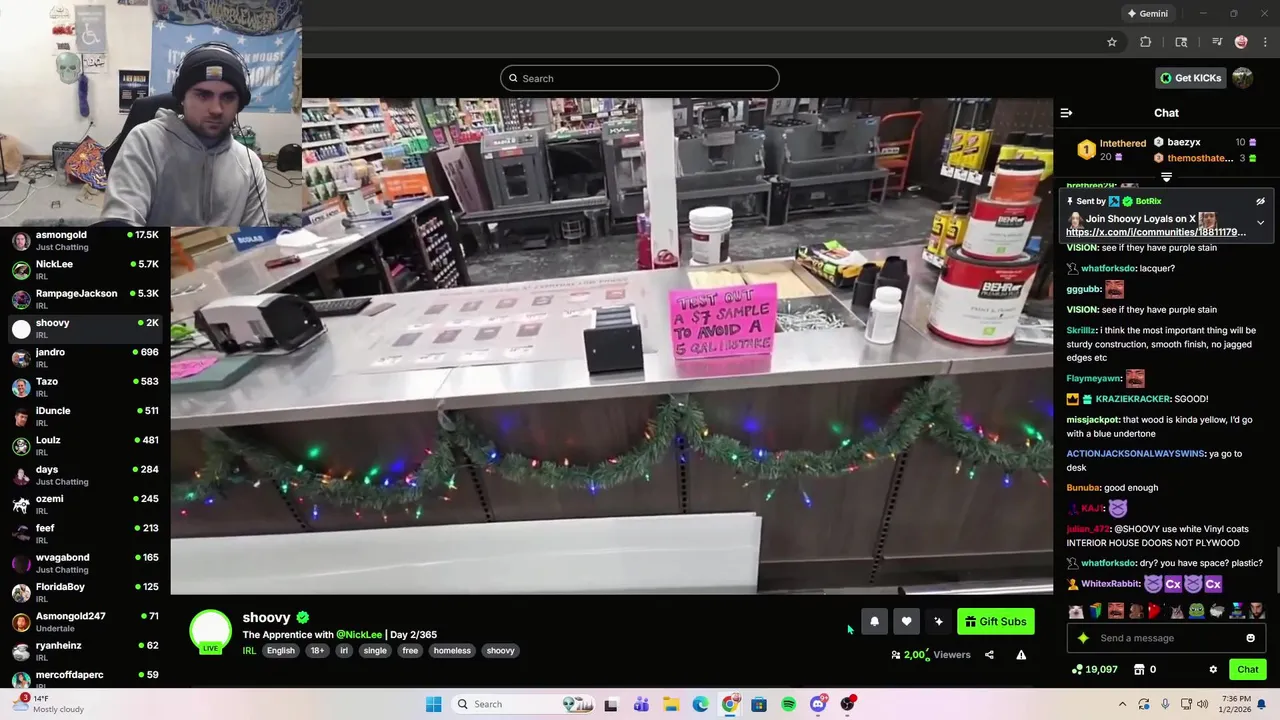This screenshot has width=1280, height=720.
Task: Open the Windows Start menu
Action: (x=433, y=704)
